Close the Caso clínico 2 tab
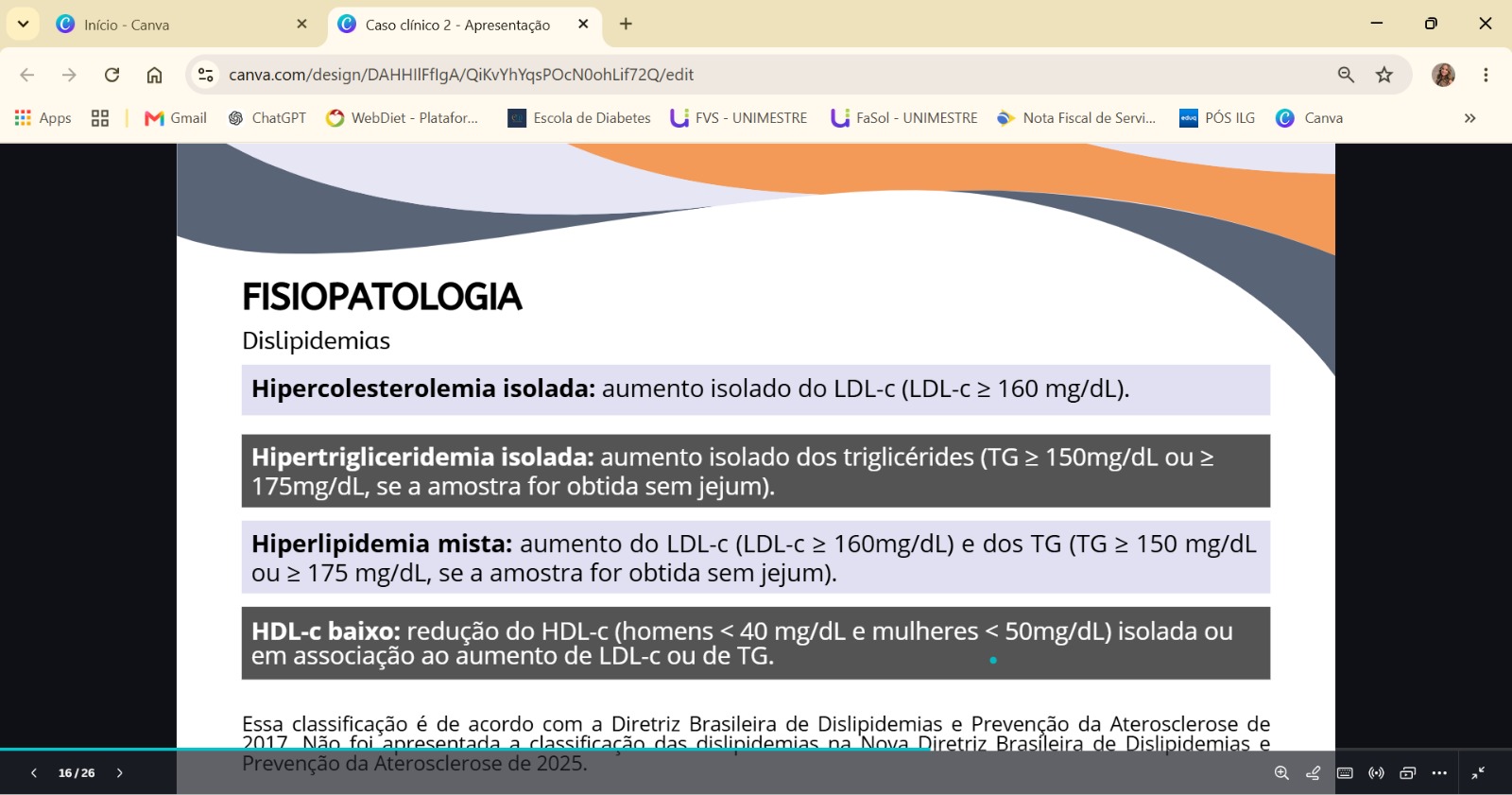 pos(583,25)
